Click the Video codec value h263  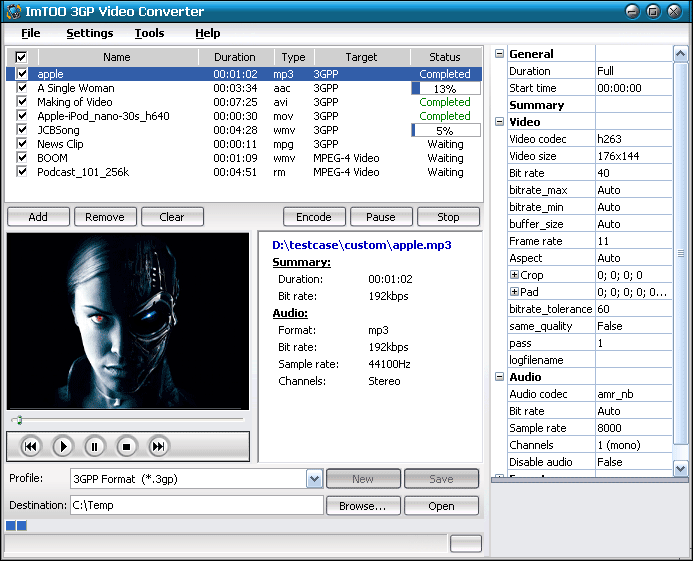point(609,139)
